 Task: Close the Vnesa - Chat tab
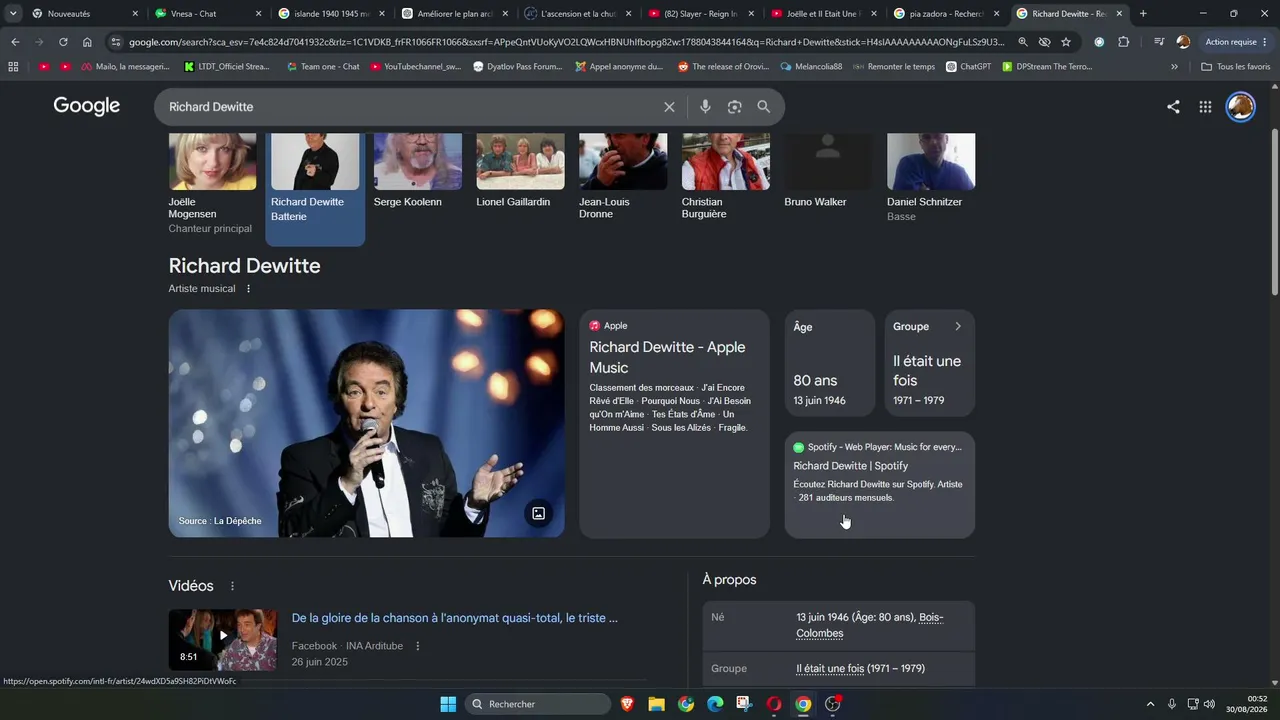tap(258, 14)
